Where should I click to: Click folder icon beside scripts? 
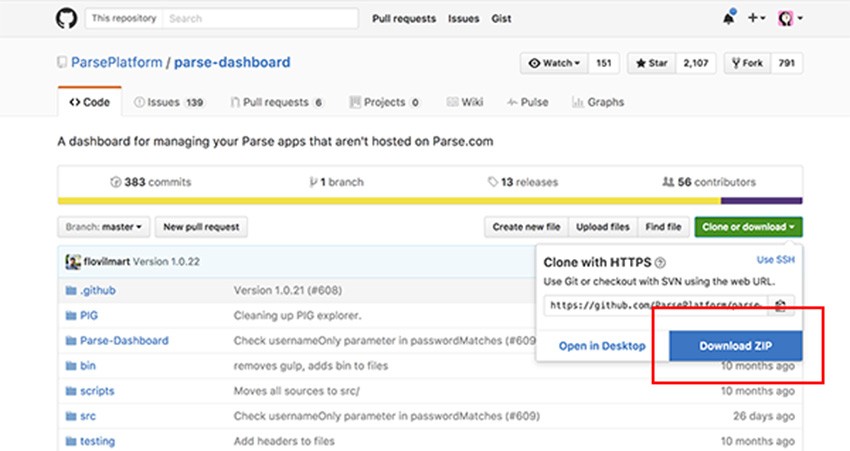(70, 391)
